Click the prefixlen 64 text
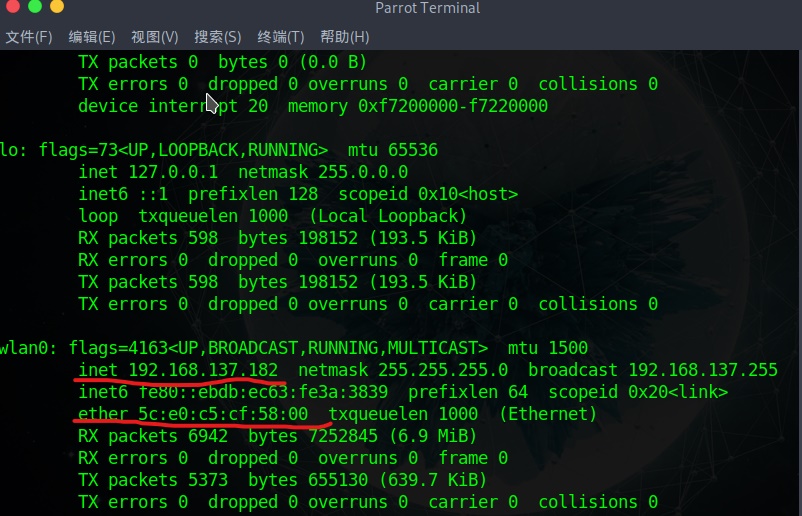 (468, 392)
